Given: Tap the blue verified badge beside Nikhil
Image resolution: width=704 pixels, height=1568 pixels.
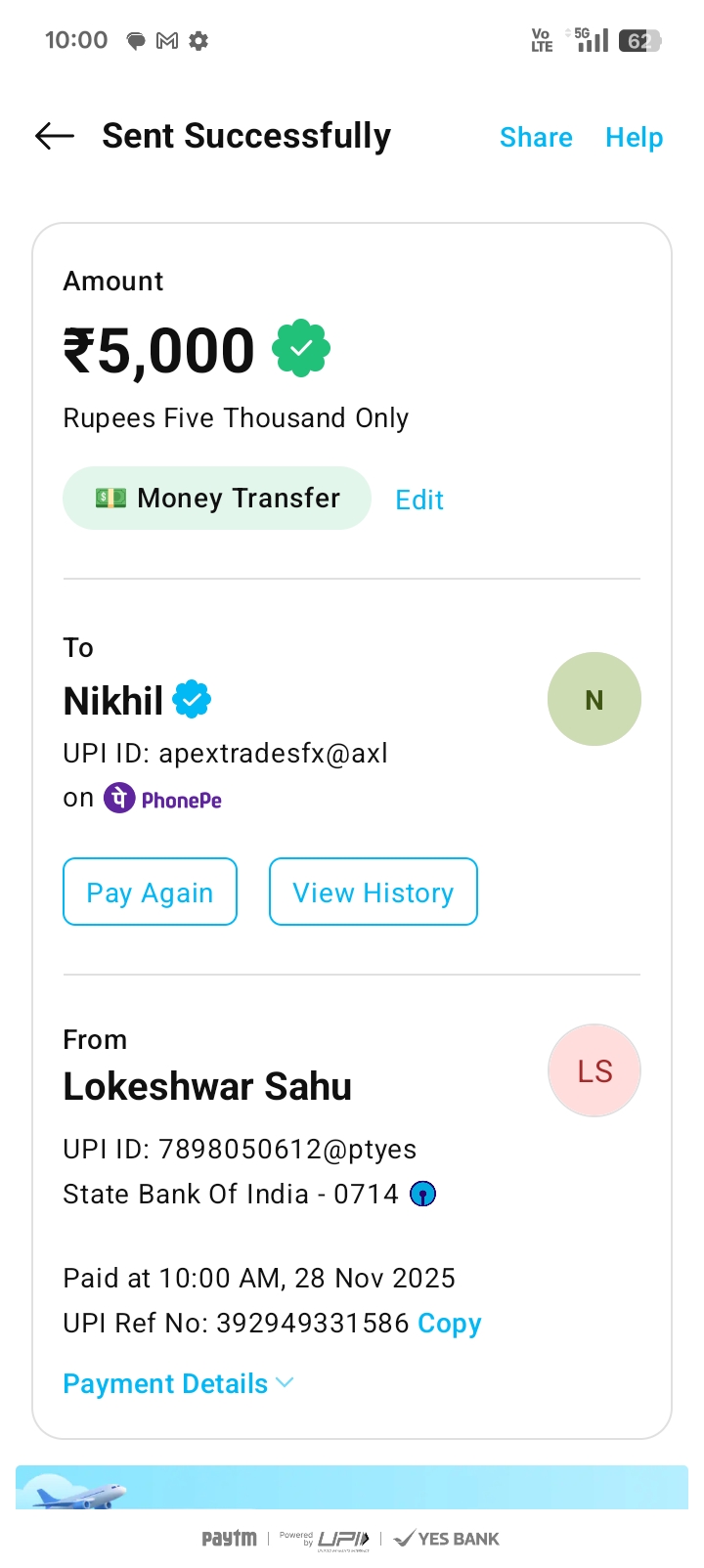Looking at the screenshot, I should tap(192, 700).
